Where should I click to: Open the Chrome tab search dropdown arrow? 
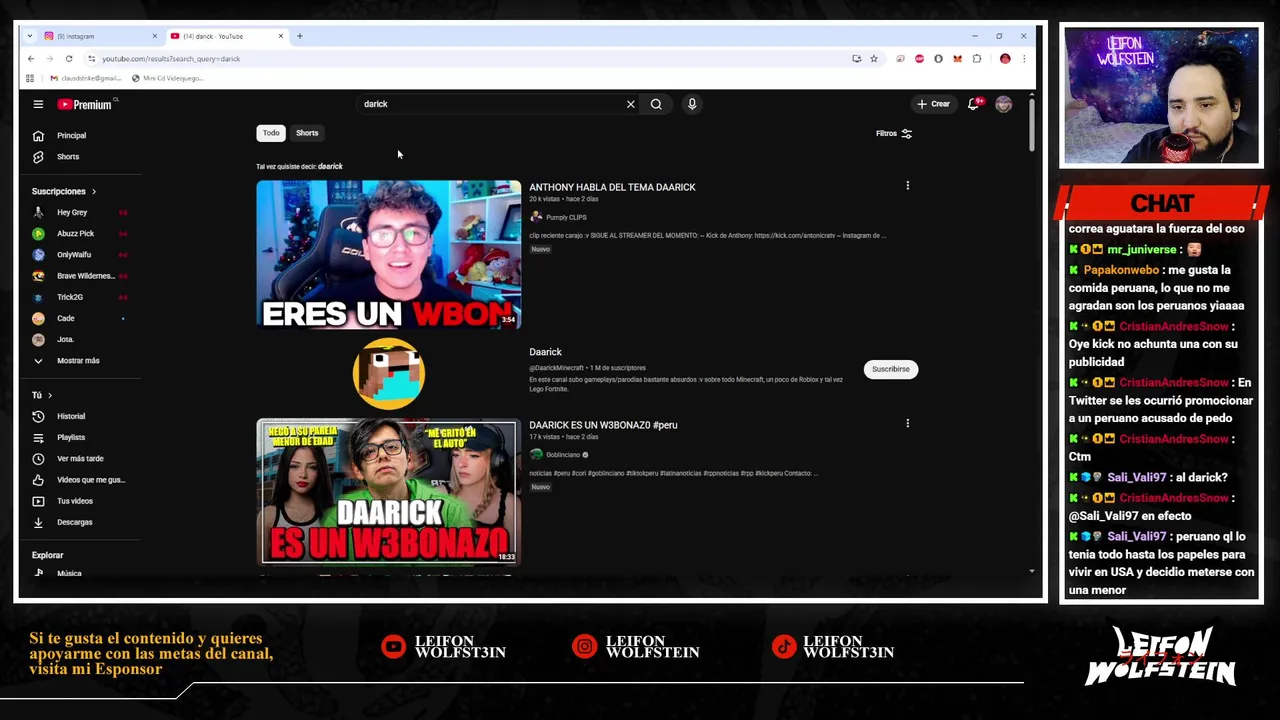click(29, 36)
